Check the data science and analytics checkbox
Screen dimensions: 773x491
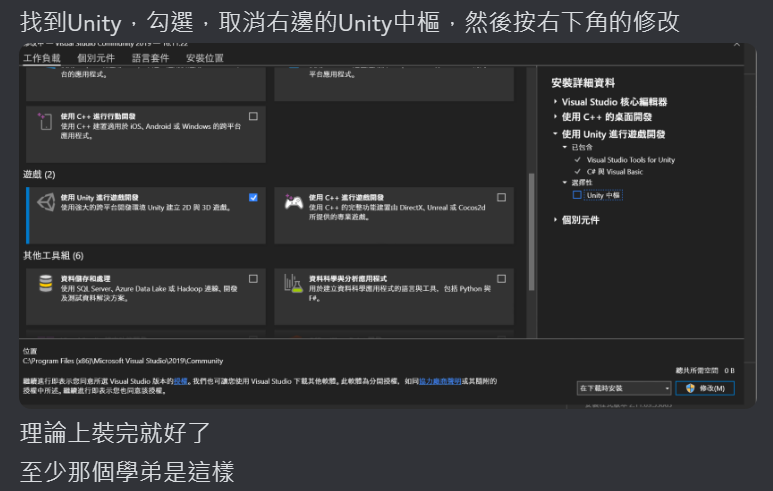tap(501, 279)
